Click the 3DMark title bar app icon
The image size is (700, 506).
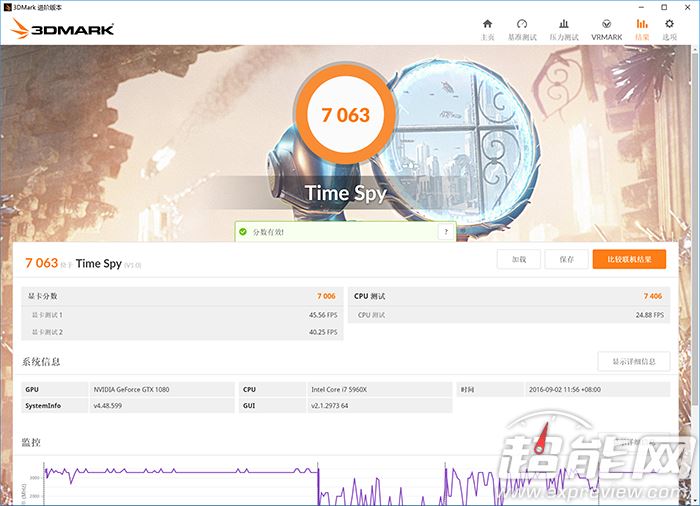(7, 7)
